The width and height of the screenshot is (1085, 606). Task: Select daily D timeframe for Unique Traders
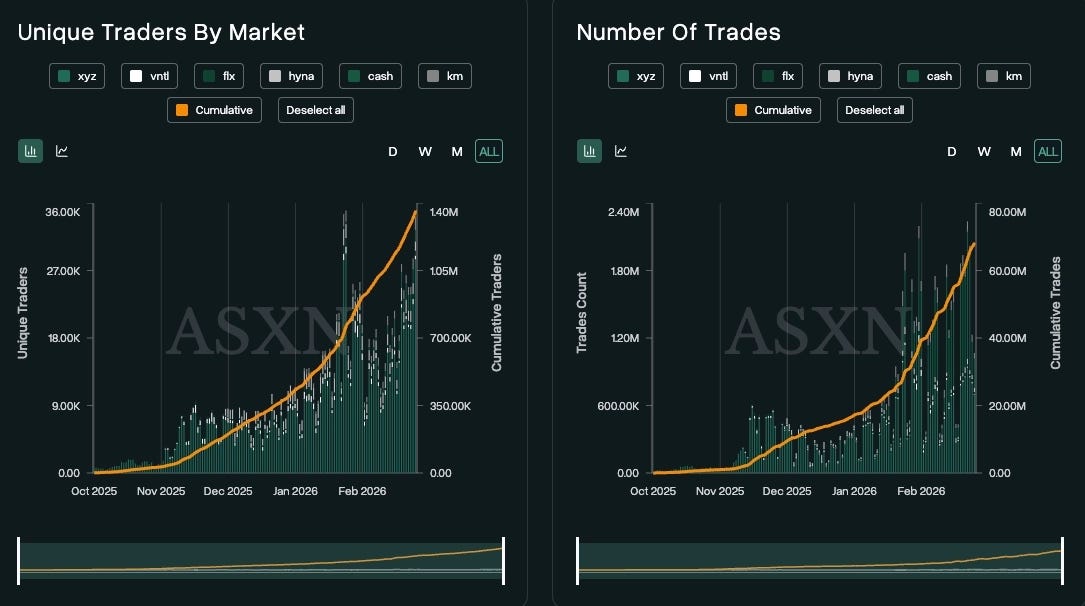pyautogui.click(x=392, y=152)
